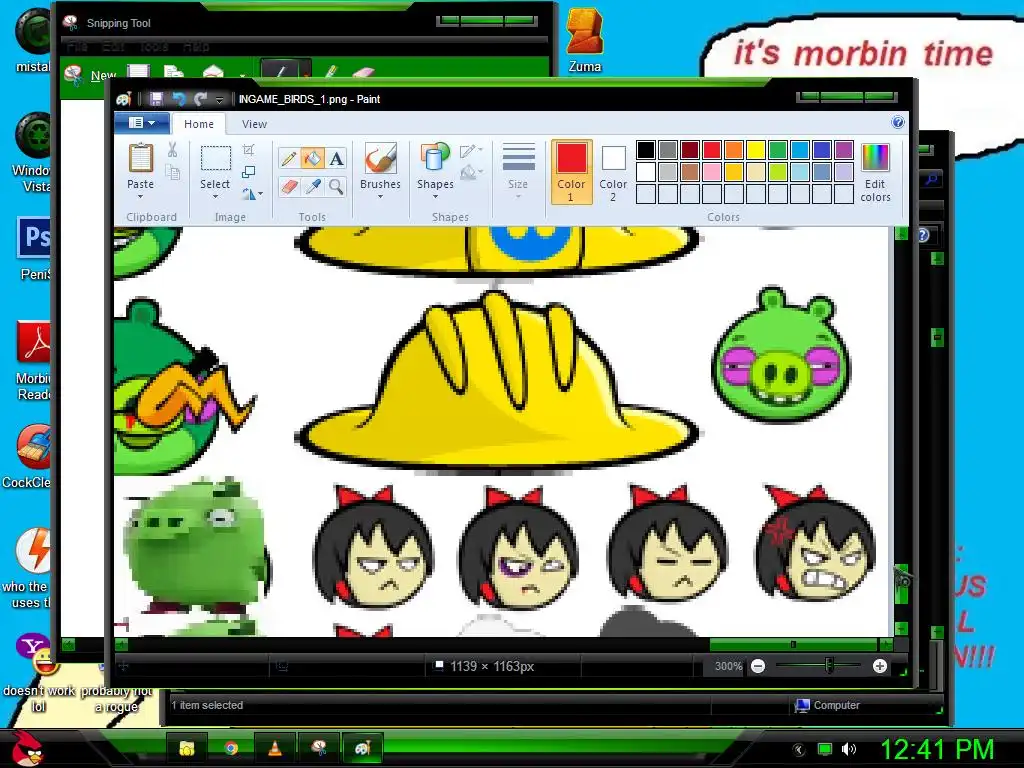
Task: Click the Cut scissors icon
Action: tap(172, 150)
